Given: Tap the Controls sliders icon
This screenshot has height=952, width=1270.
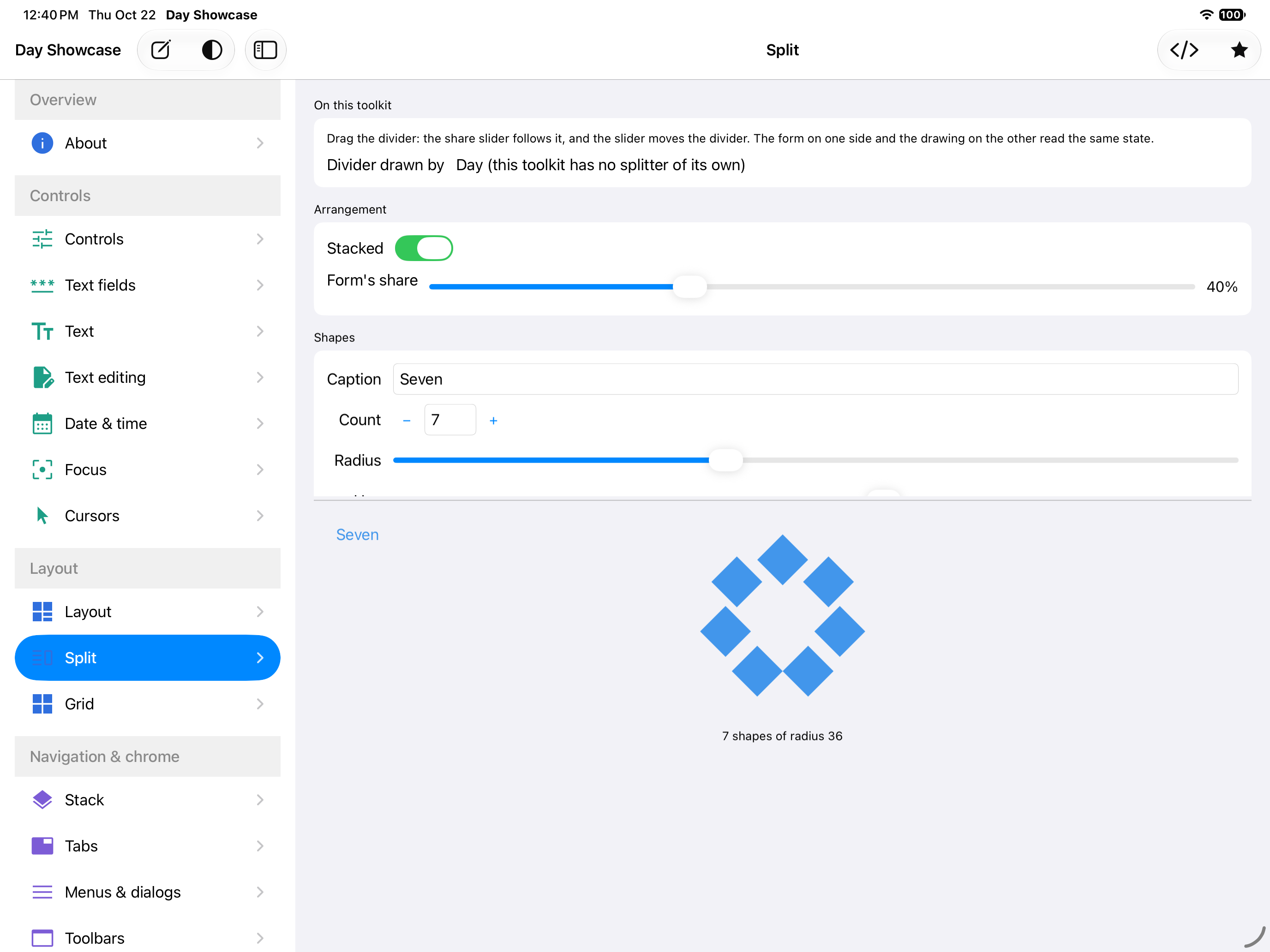Looking at the screenshot, I should tap(42, 239).
